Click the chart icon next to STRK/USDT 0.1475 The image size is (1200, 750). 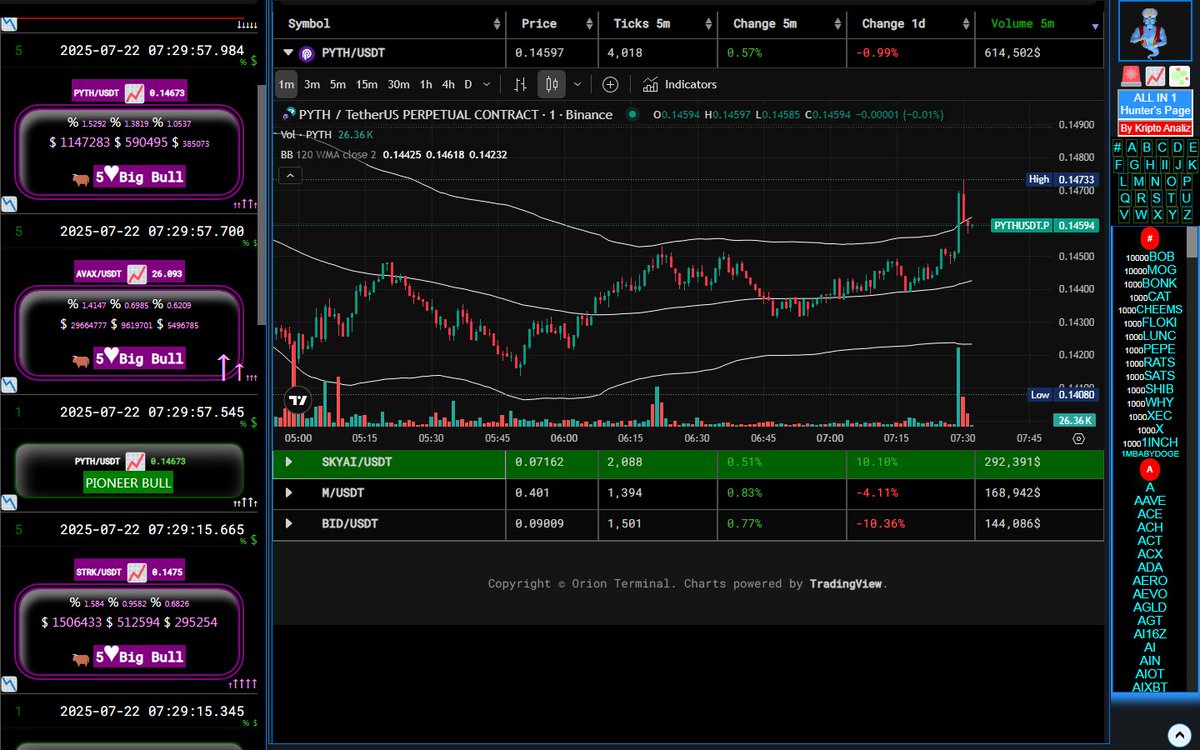click(x=136, y=572)
